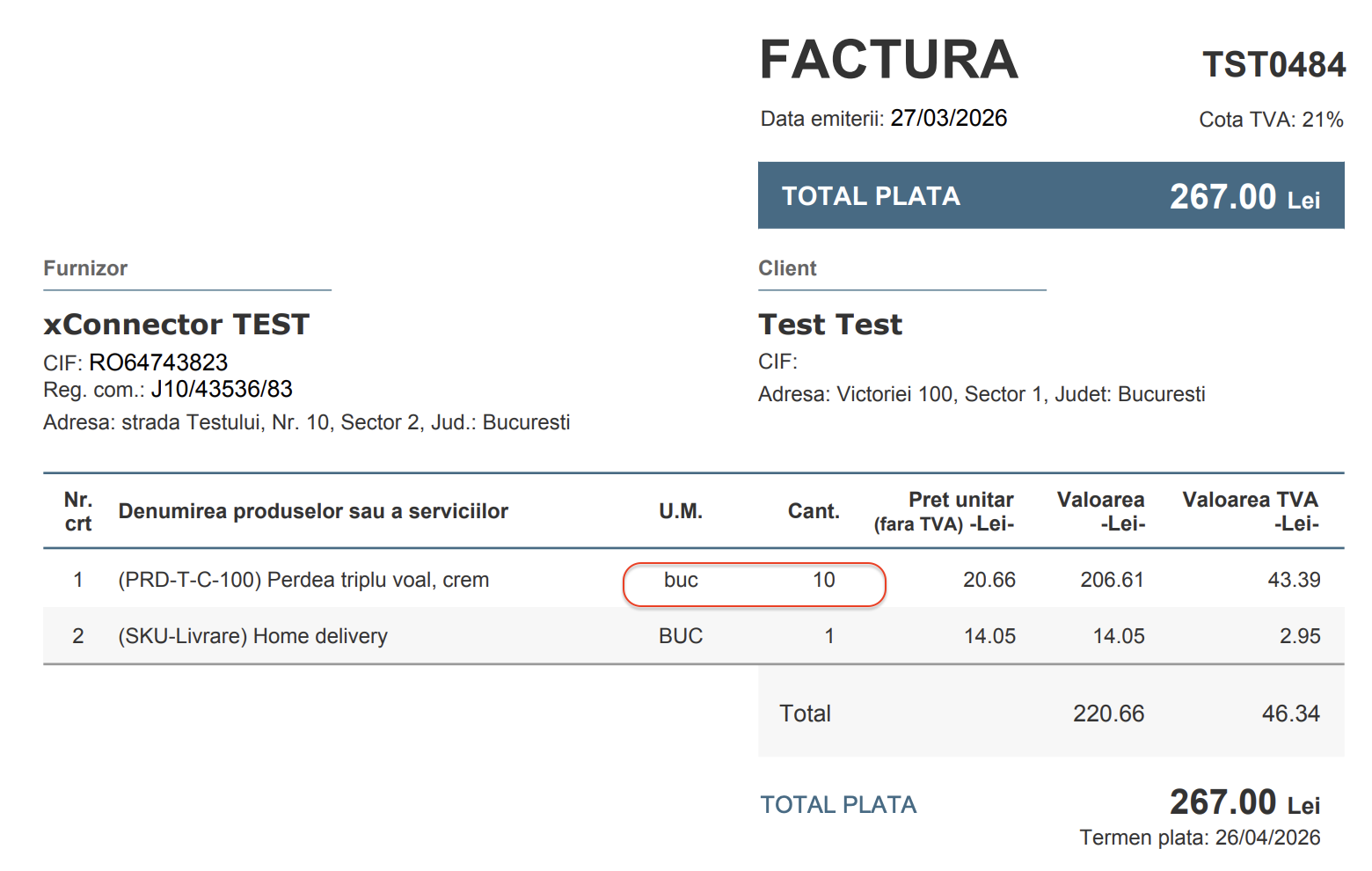This screenshot has width=1372, height=871.
Task: Click payment term date 26/04/2026
Action: 1267,838
